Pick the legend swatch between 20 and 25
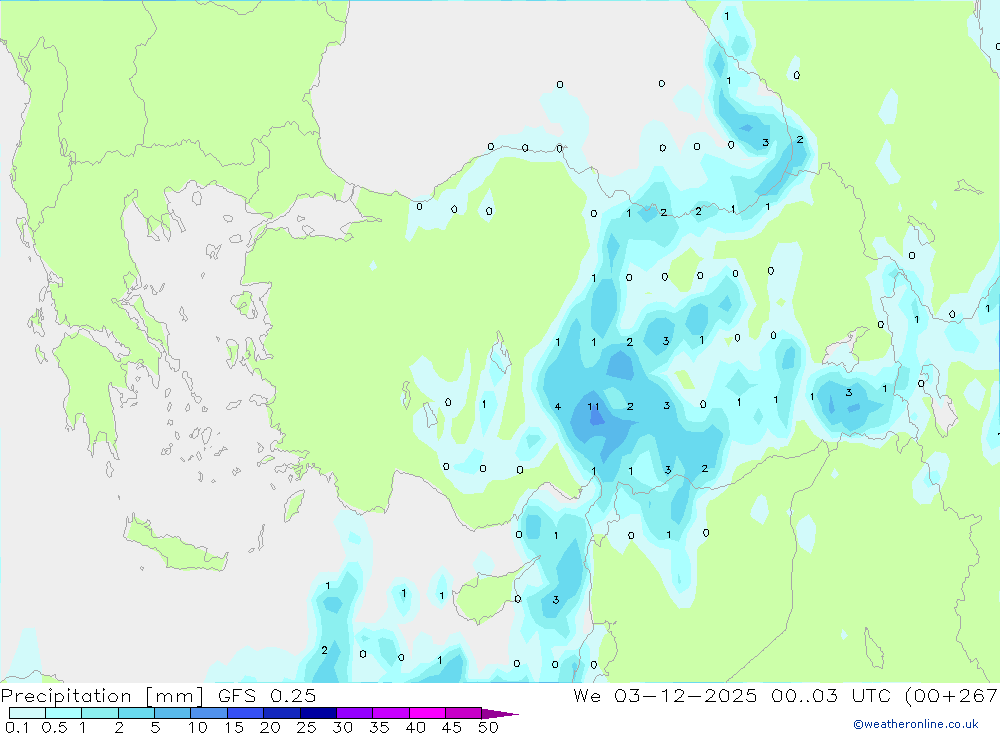Image resolution: width=1000 pixels, height=733 pixels. click(x=282, y=713)
